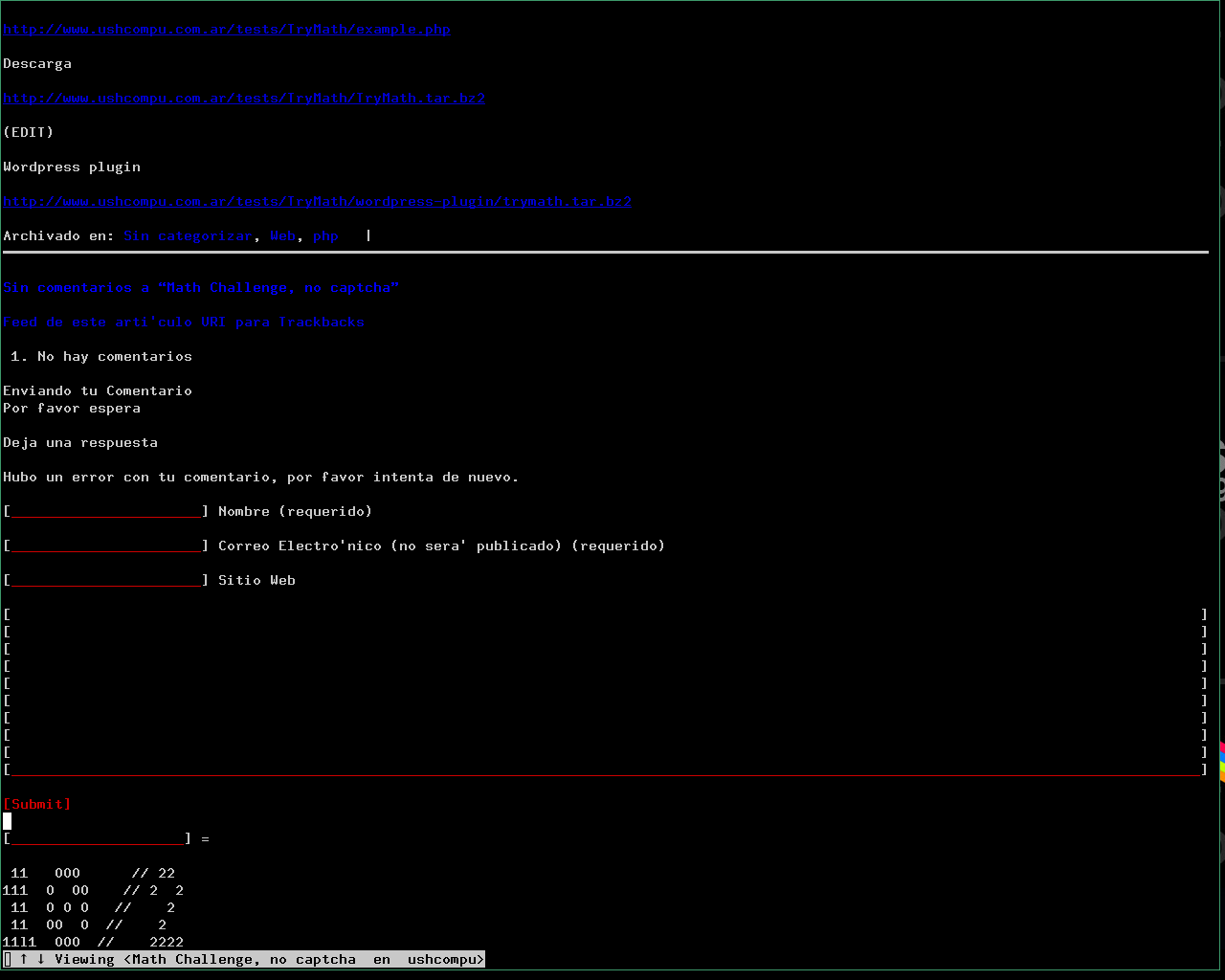Click inside the comment text area

(x=605, y=692)
